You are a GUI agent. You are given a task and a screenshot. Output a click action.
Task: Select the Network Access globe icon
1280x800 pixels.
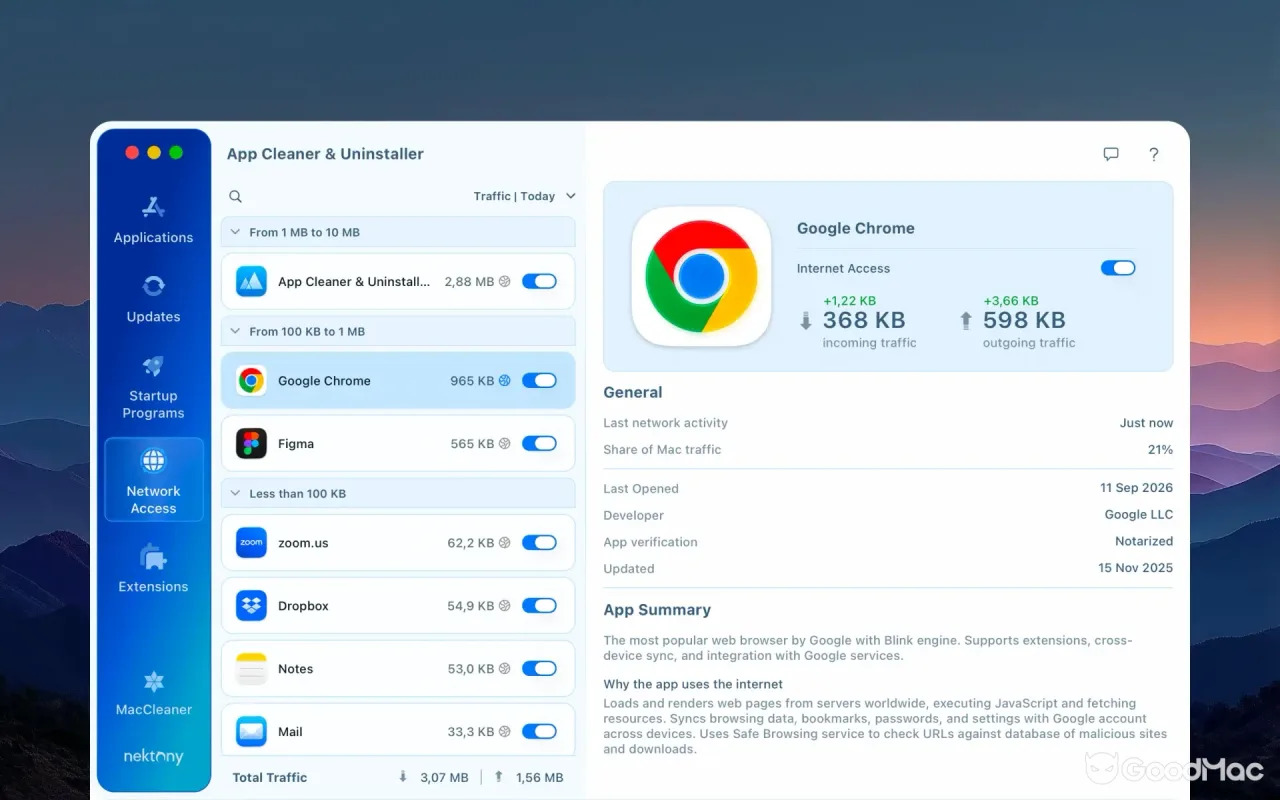pos(153,460)
